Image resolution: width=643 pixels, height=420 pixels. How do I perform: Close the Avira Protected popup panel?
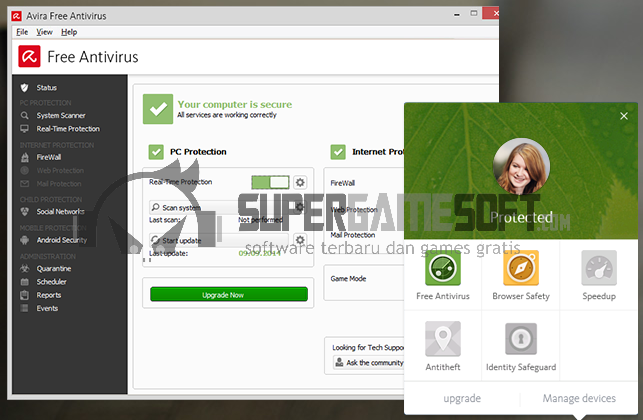click(624, 116)
